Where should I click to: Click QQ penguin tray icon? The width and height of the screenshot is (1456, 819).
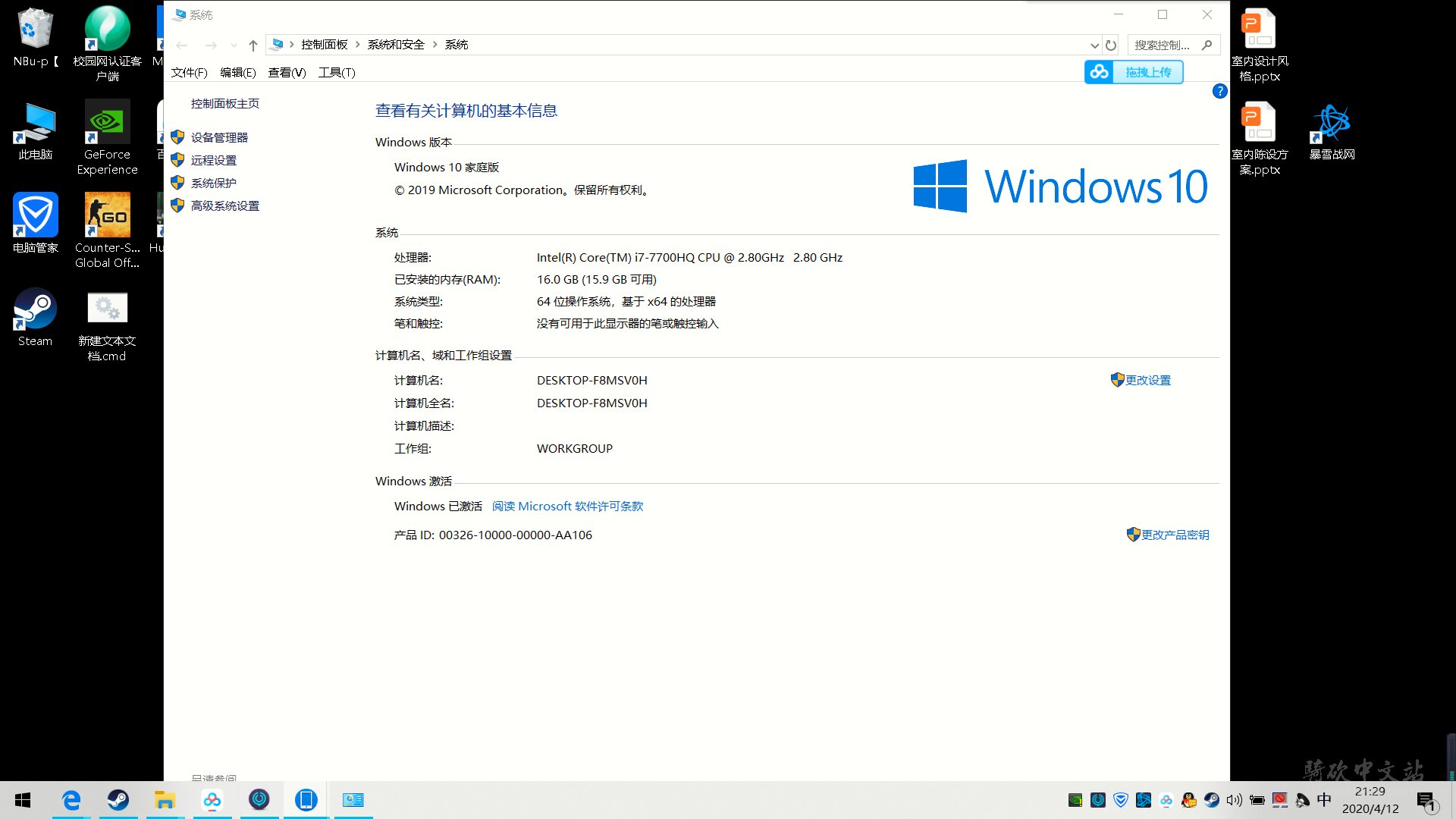1189,800
